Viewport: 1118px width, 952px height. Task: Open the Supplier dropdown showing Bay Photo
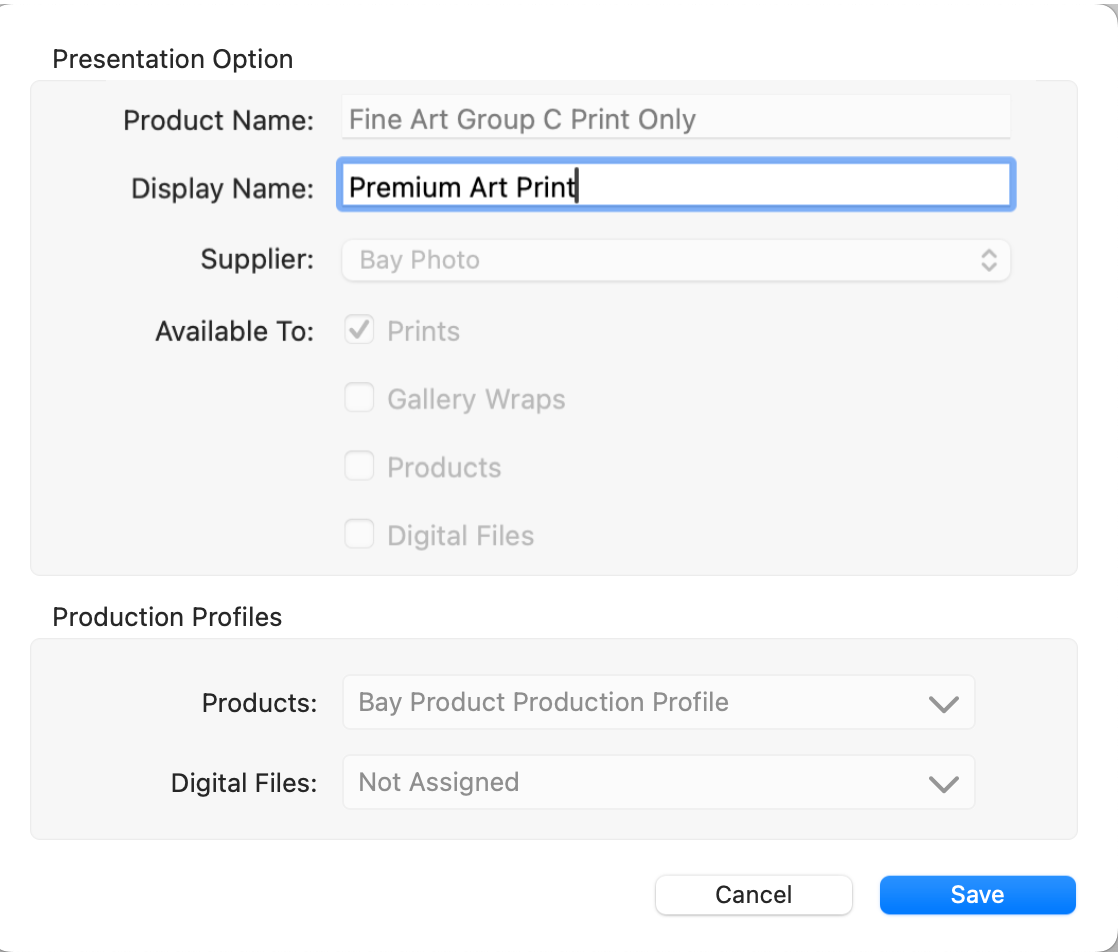(x=660, y=260)
